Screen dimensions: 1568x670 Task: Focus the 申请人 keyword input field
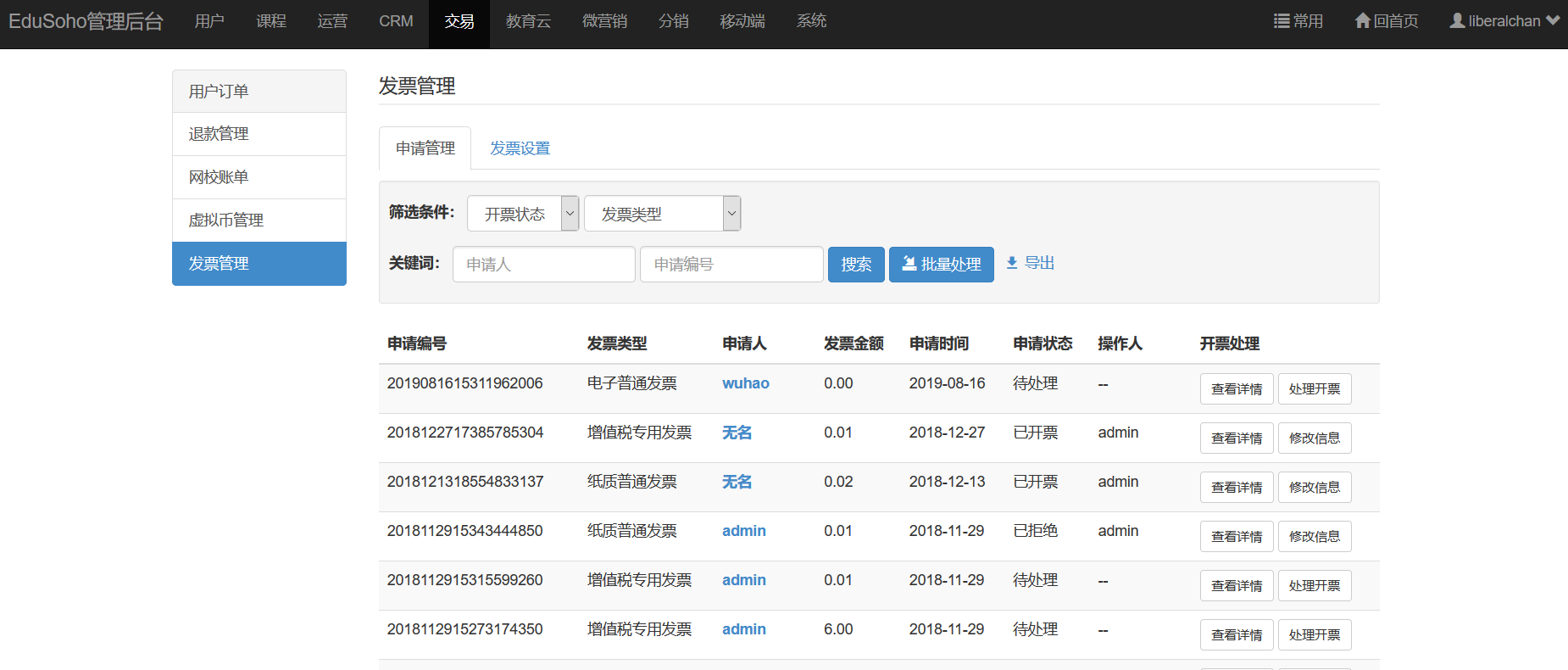[543, 265]
